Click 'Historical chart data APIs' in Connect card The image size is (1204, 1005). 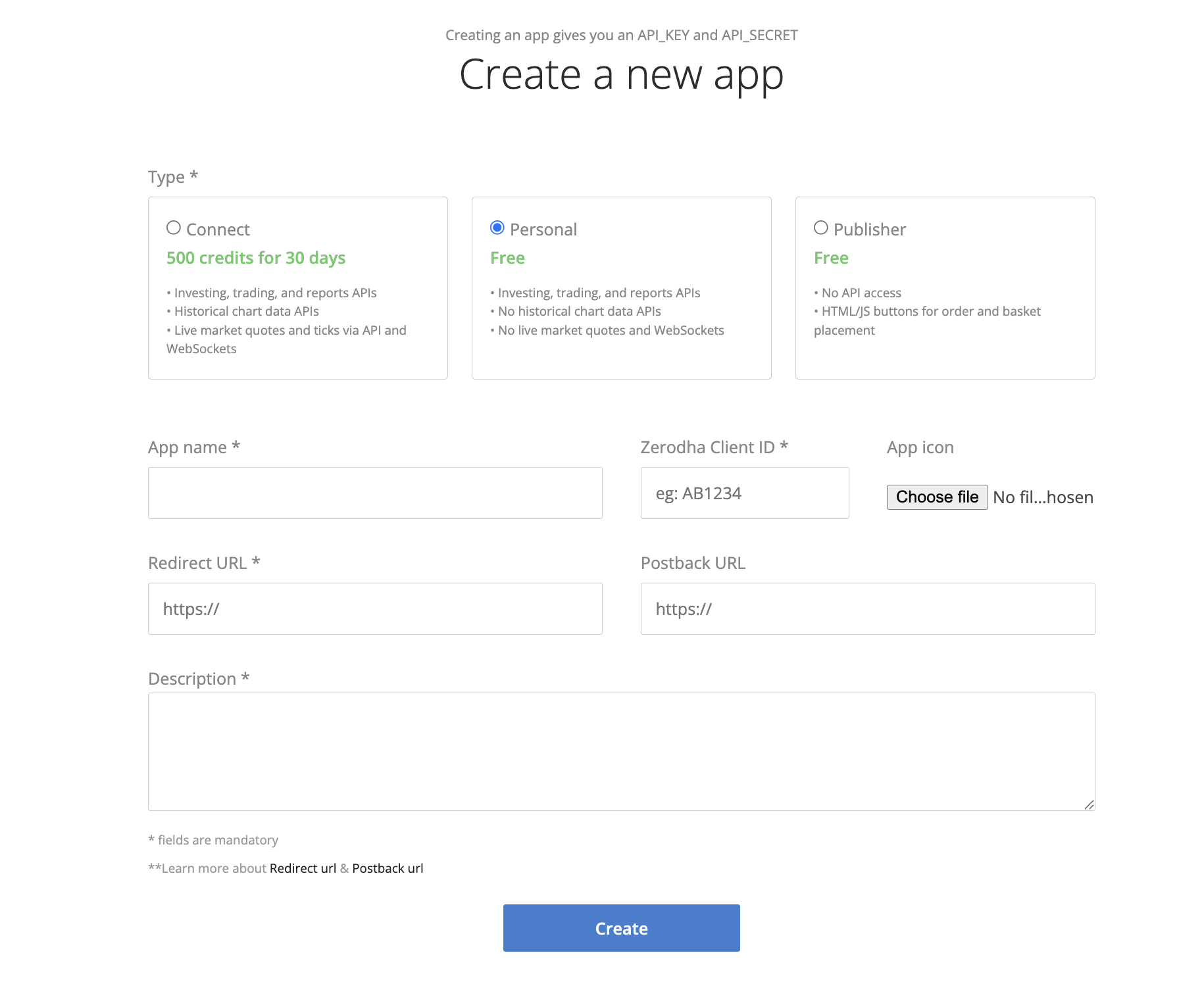(246, 311)
